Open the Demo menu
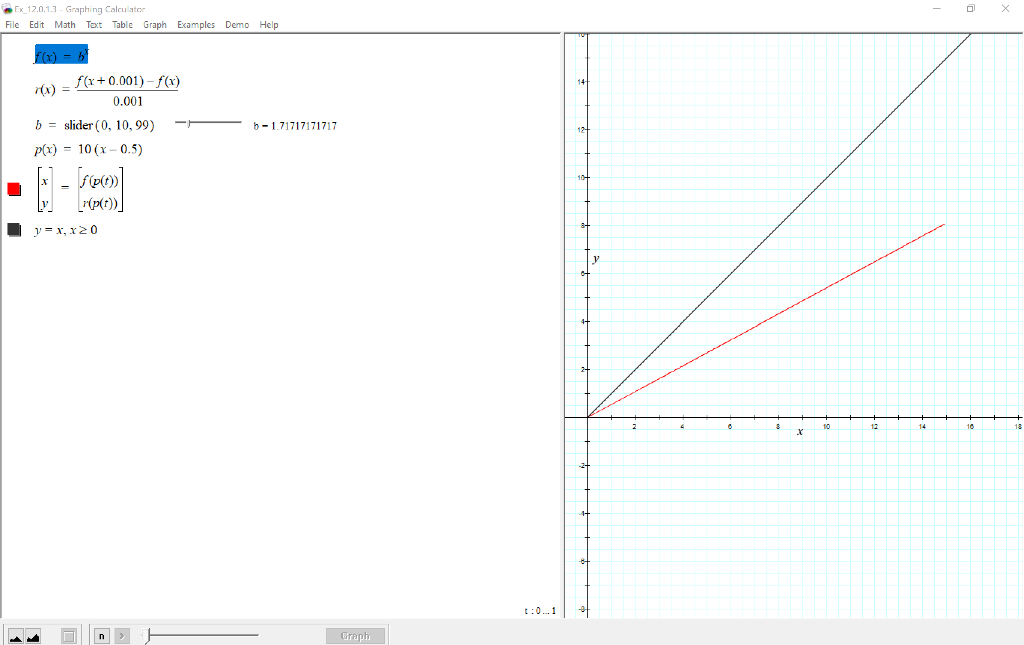The width and height of the screenshot is (1024, 645). (237, 25)
